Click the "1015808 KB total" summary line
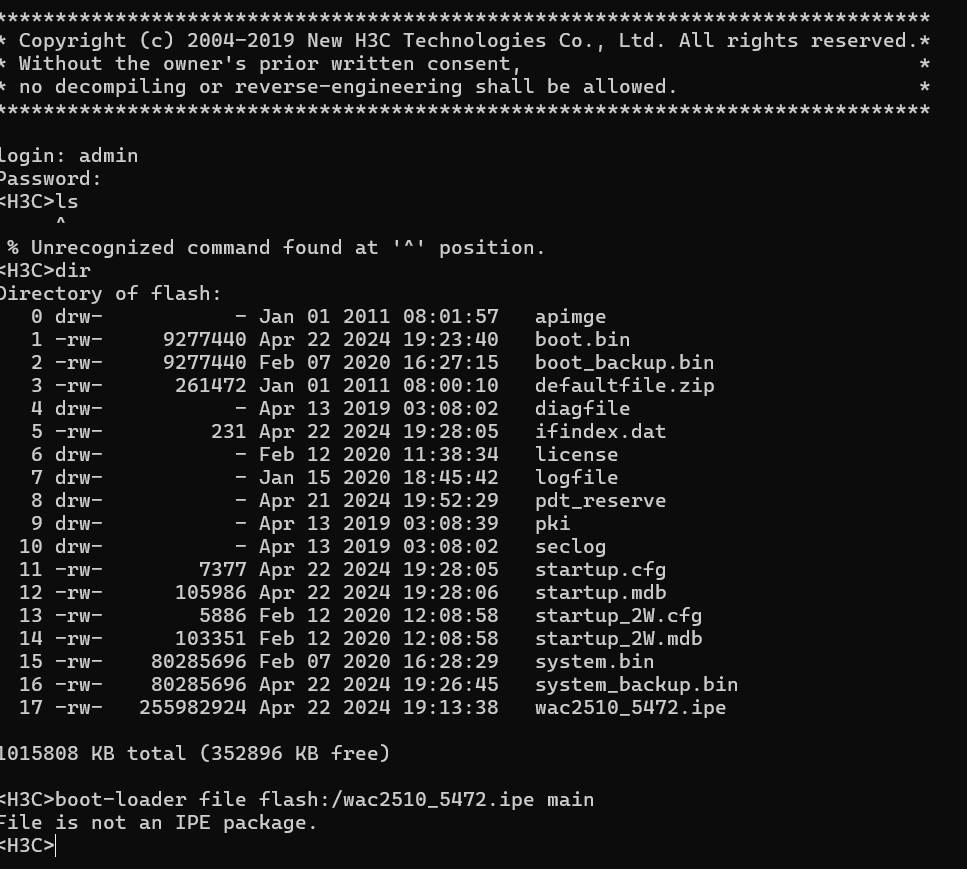This screenshot has width=967, height=869. pos(194,753)
